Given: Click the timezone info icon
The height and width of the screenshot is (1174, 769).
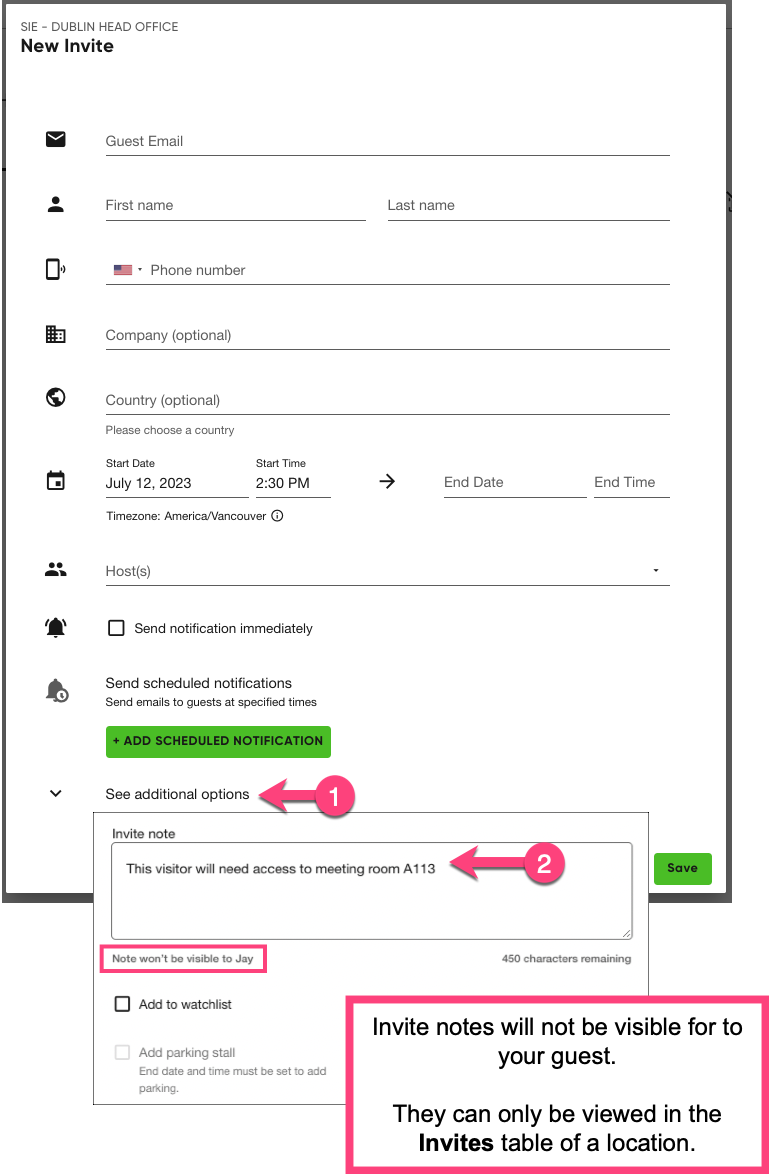Looking at the screenshot, I should click(x=278, y=516).
